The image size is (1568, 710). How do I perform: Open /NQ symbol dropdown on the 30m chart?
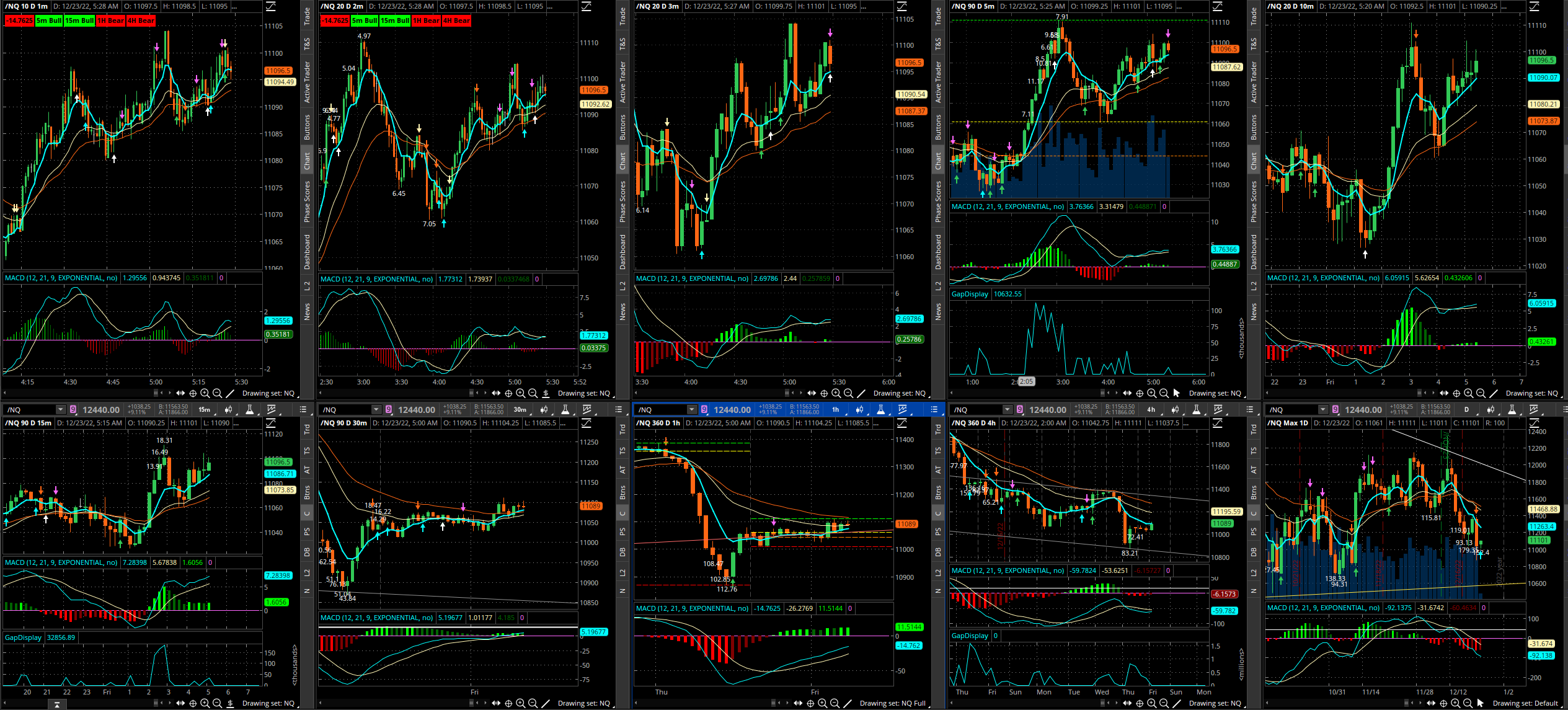point(376,409)
